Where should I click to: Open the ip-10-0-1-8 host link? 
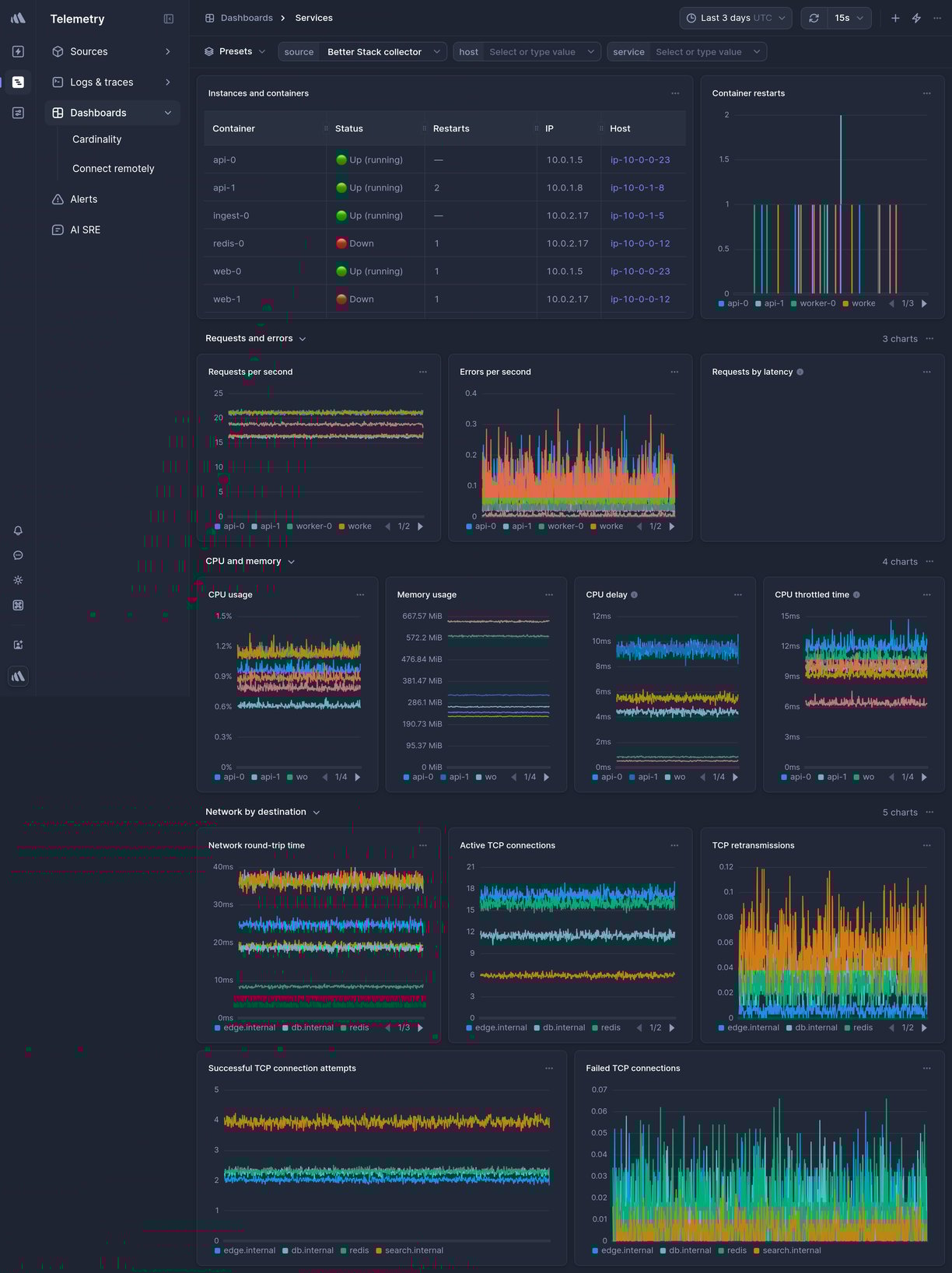click(x=637, y=187)
